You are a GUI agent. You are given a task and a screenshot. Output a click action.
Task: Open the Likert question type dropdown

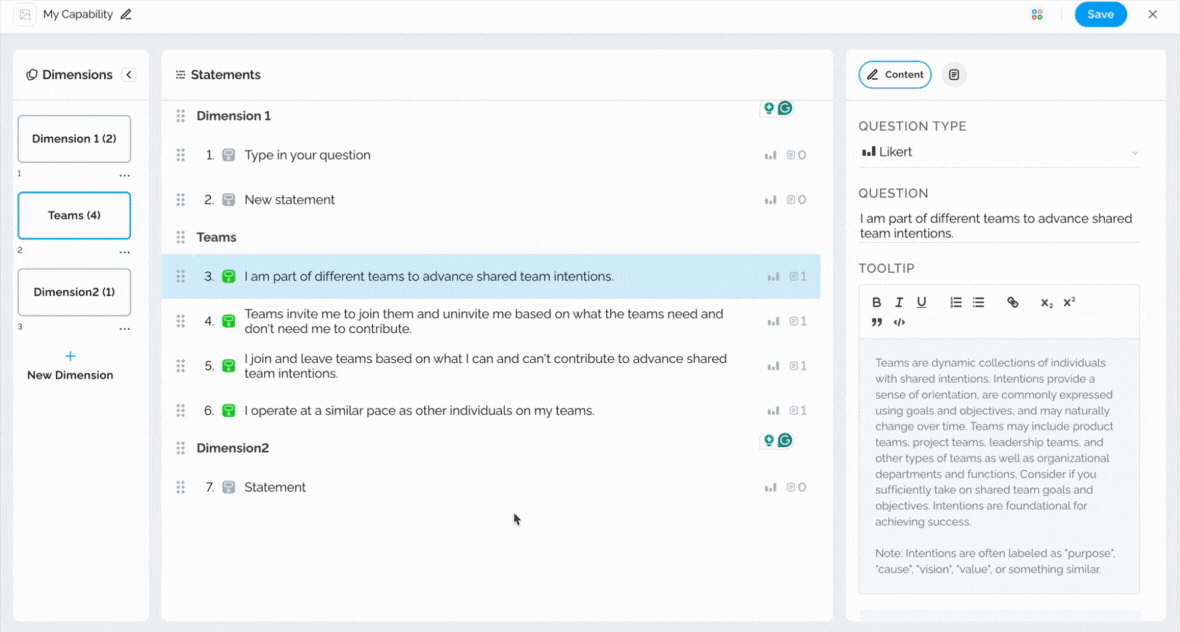(x=998, y=152)
